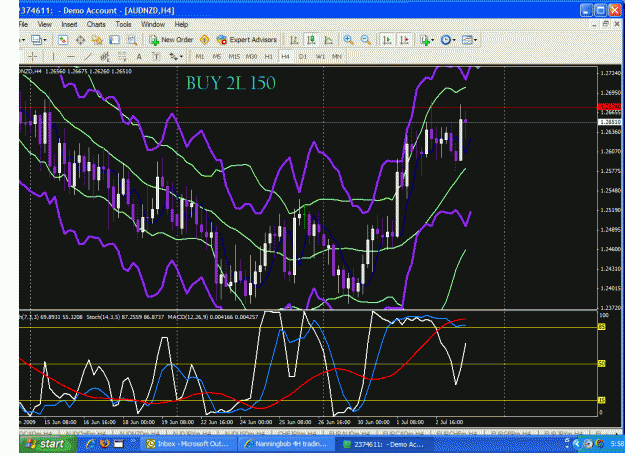
Task: Switch to M5 timeframe
Action: 216,57
